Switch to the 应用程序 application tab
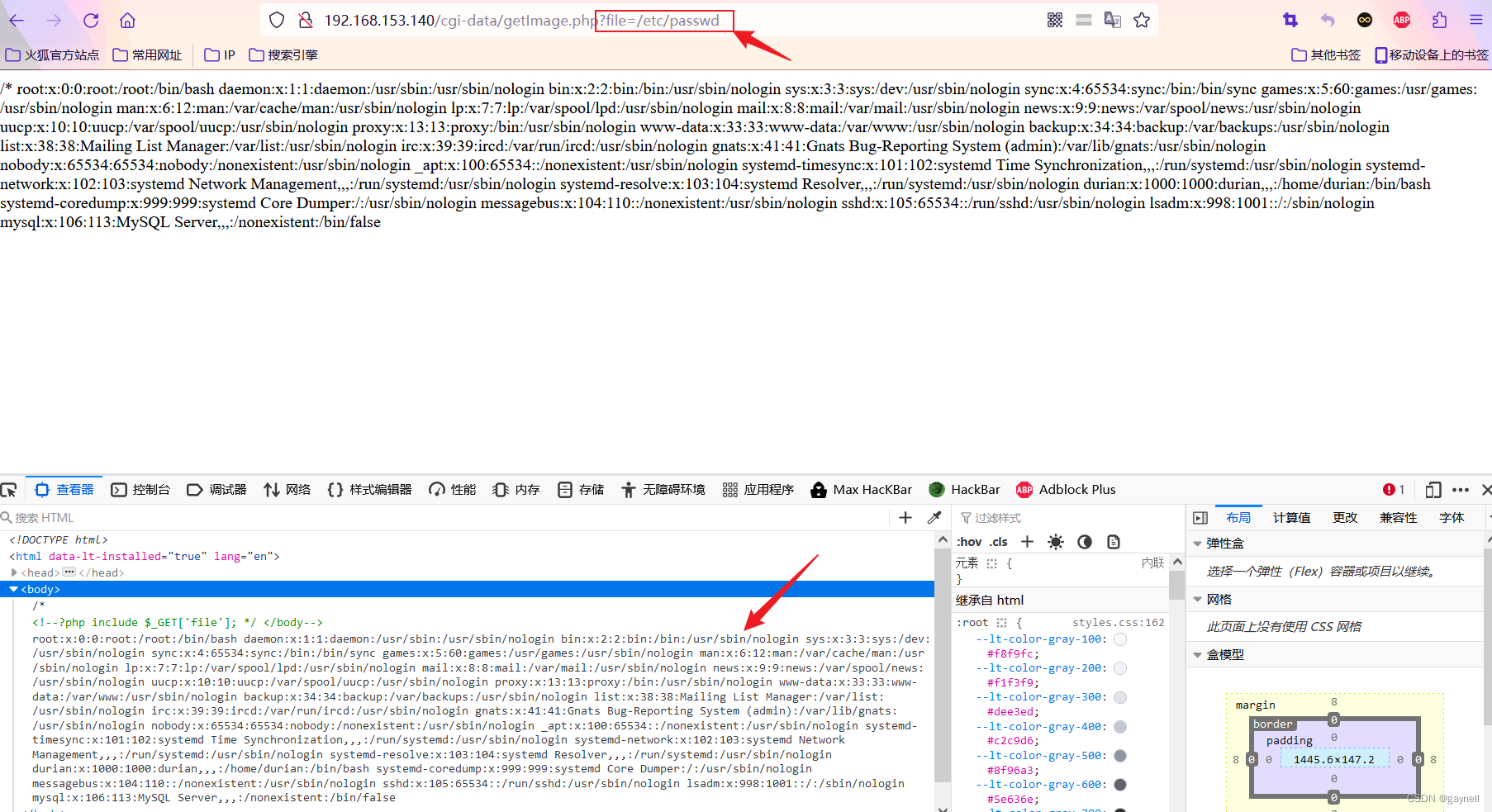The image size is (1492, 812). [x=758, y=490]
